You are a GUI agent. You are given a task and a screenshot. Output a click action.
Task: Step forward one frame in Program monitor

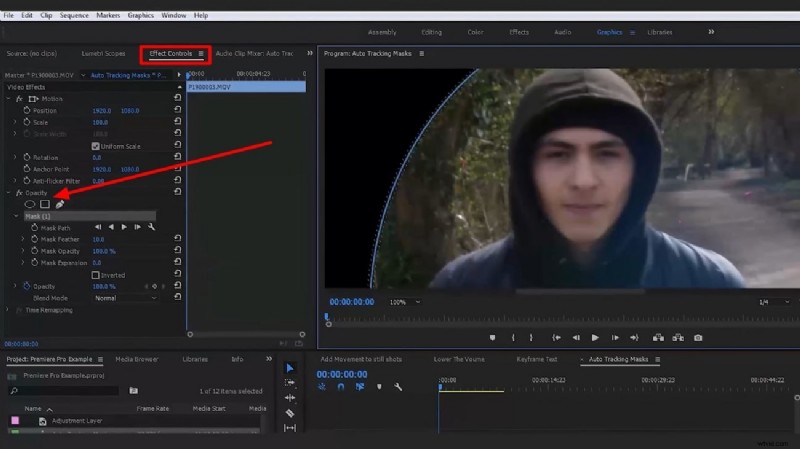click(x=615, y=338)
